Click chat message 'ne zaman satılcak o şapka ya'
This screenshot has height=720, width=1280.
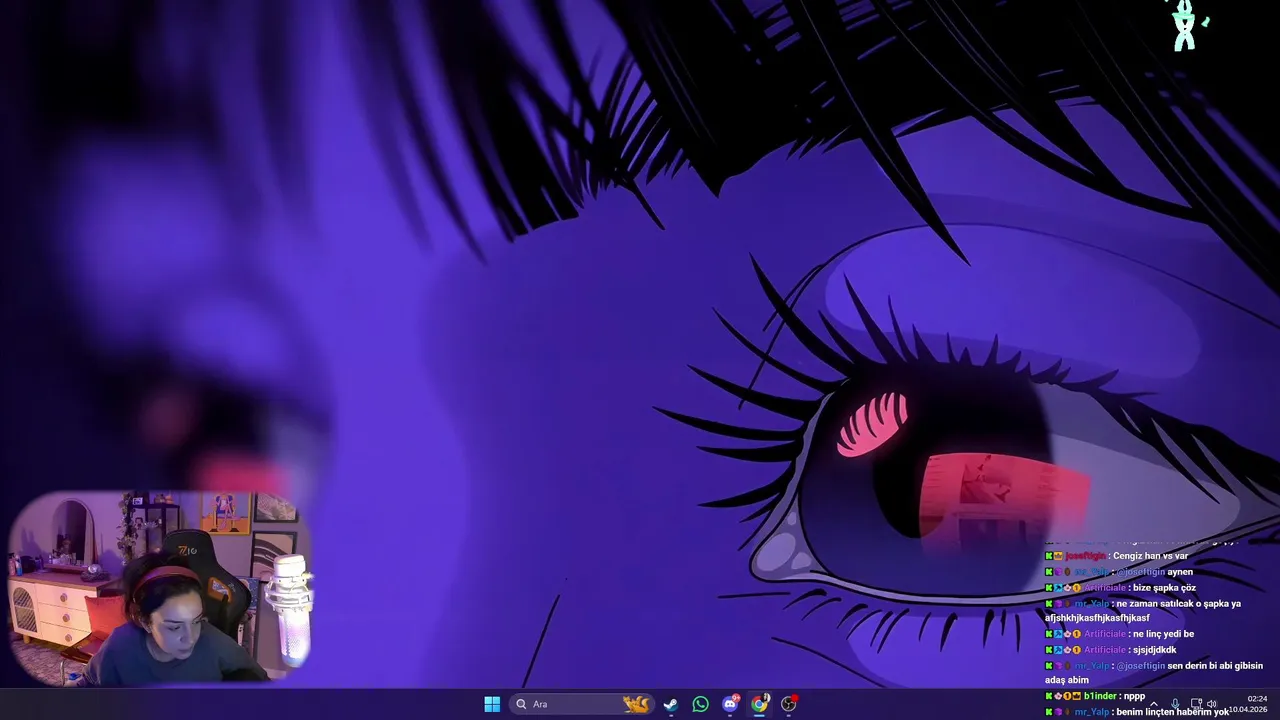(1178, 604)
